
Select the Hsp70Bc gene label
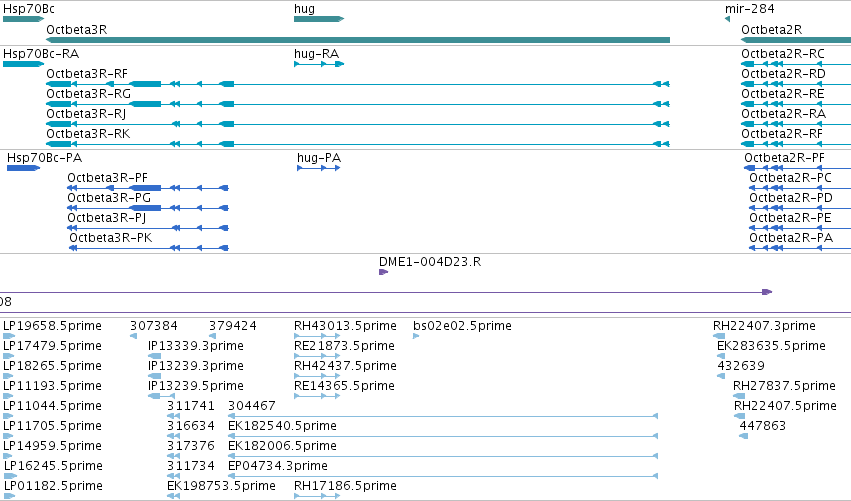point(29,9)
